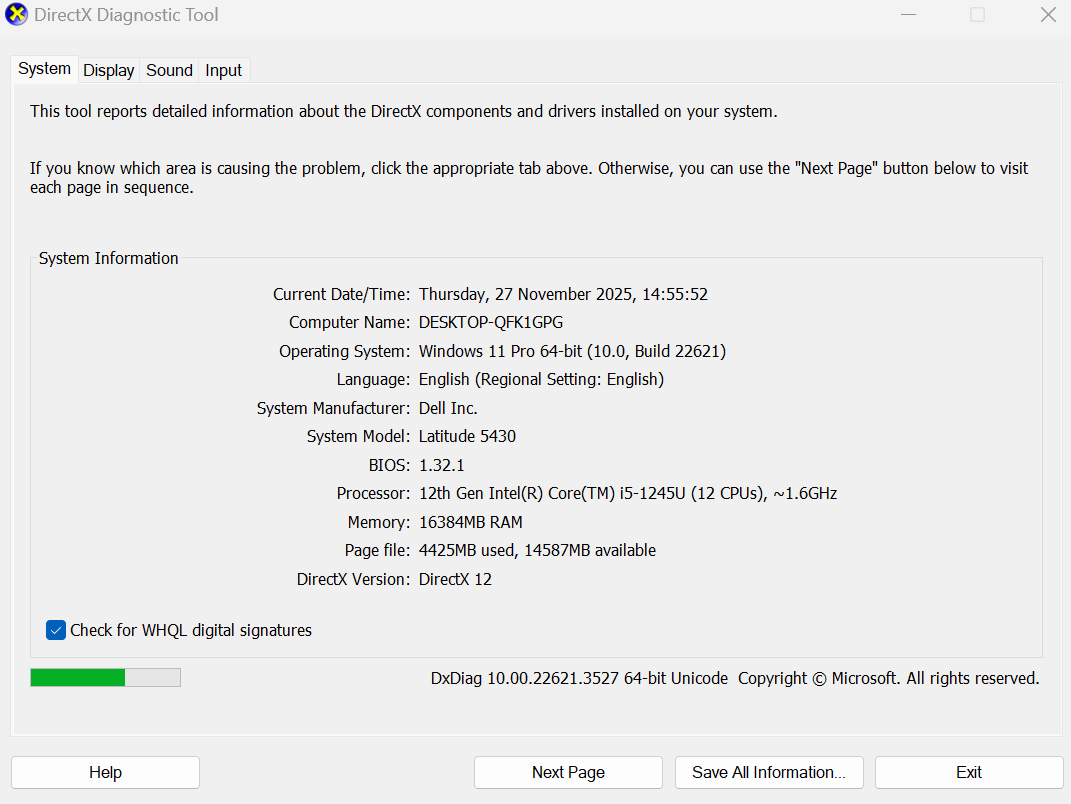Image resolution: width=1071 pixels, height=804 pixels.
Task: Click the DirectX Diagnostic Tool title text
Action: click(x=126, y=15)
